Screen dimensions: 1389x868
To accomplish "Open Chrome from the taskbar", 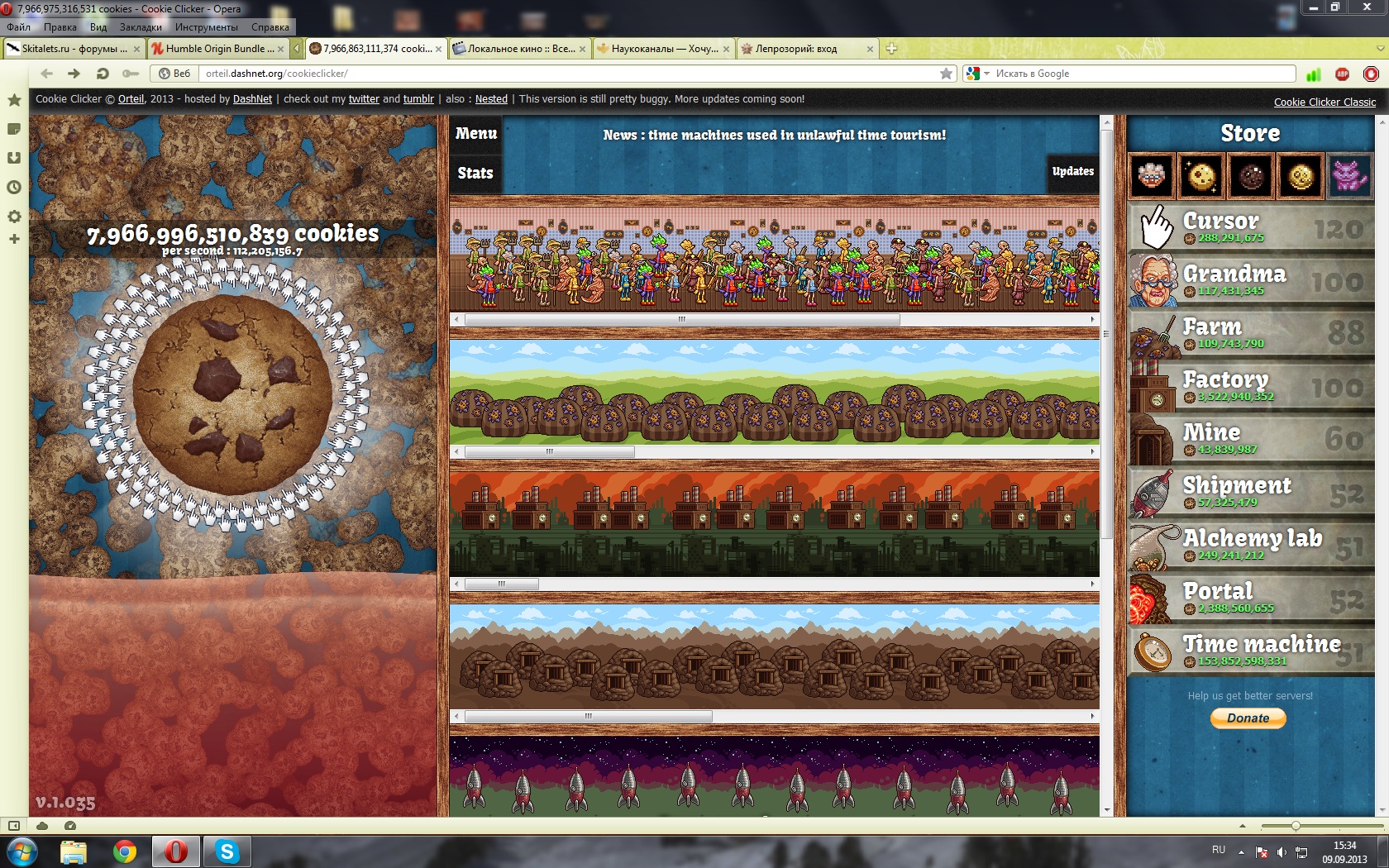I will [125, 851].
